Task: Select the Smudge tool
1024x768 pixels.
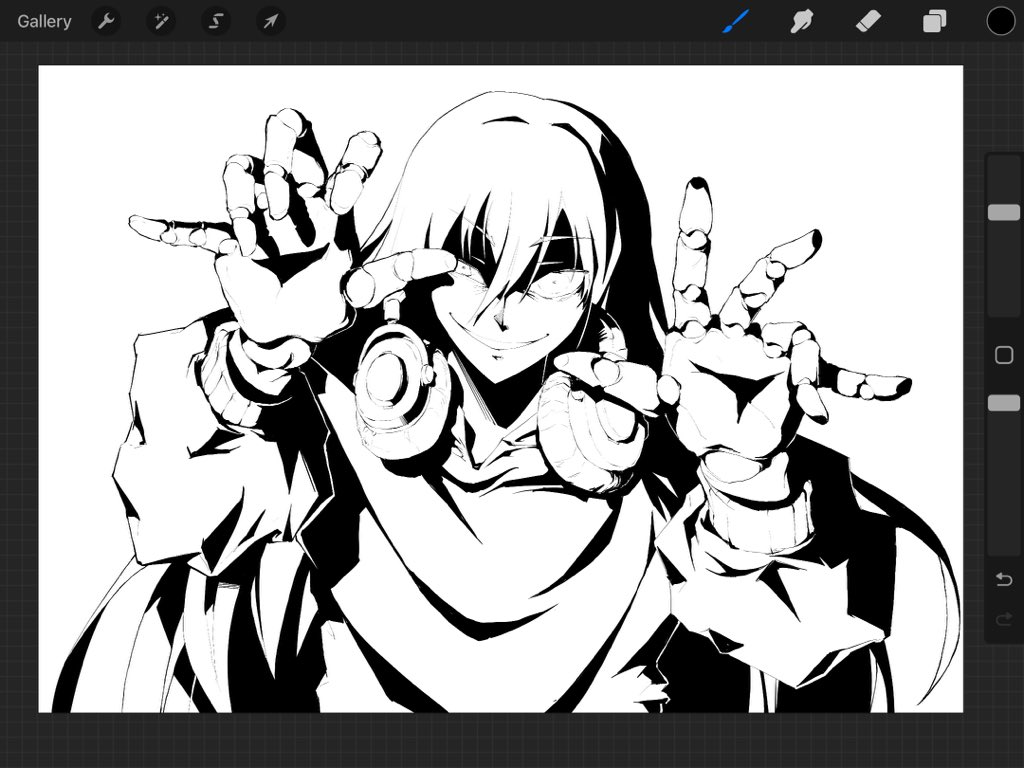Action: (x=802, y=22)
